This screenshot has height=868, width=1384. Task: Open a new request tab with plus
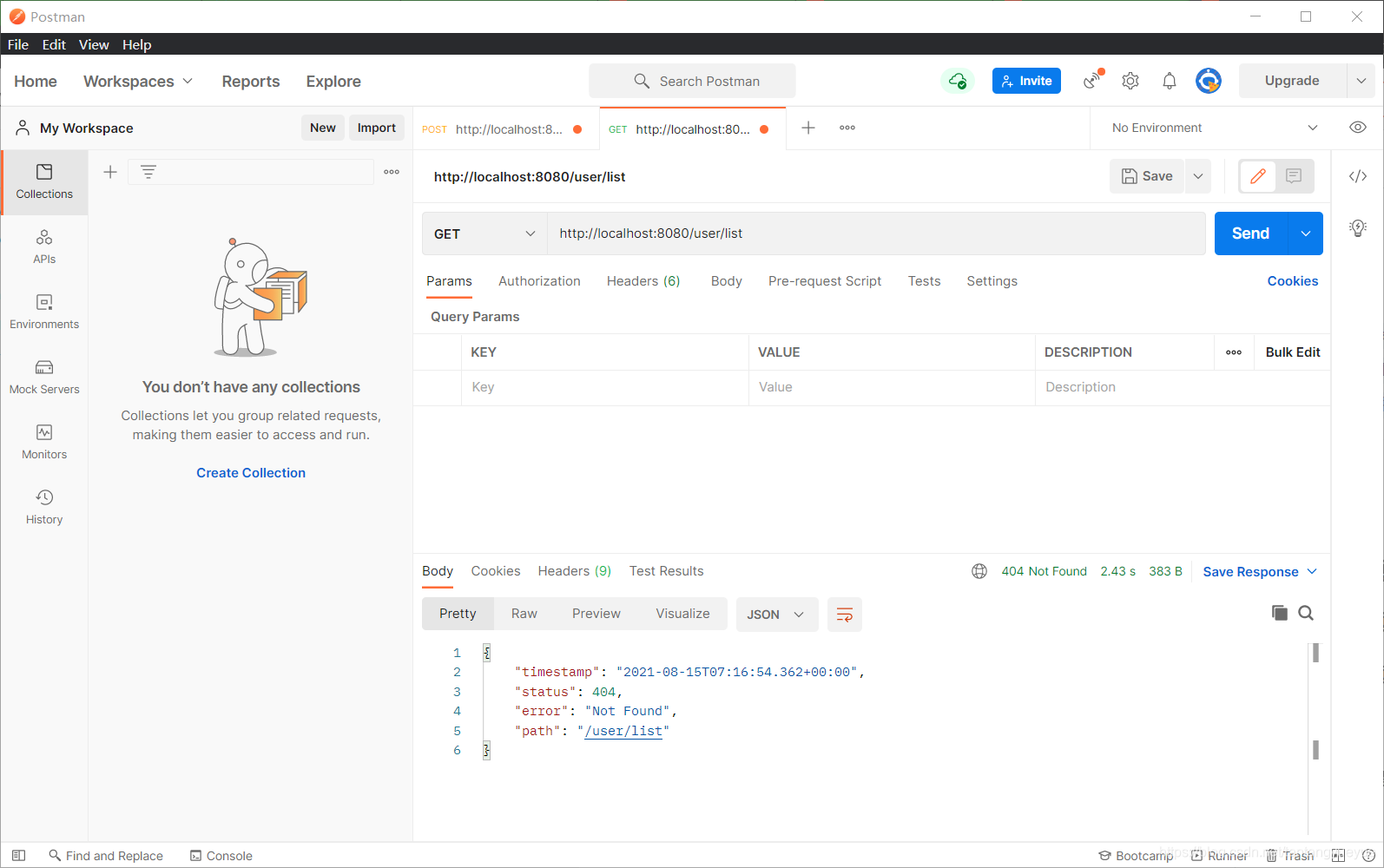coord(808,128)
